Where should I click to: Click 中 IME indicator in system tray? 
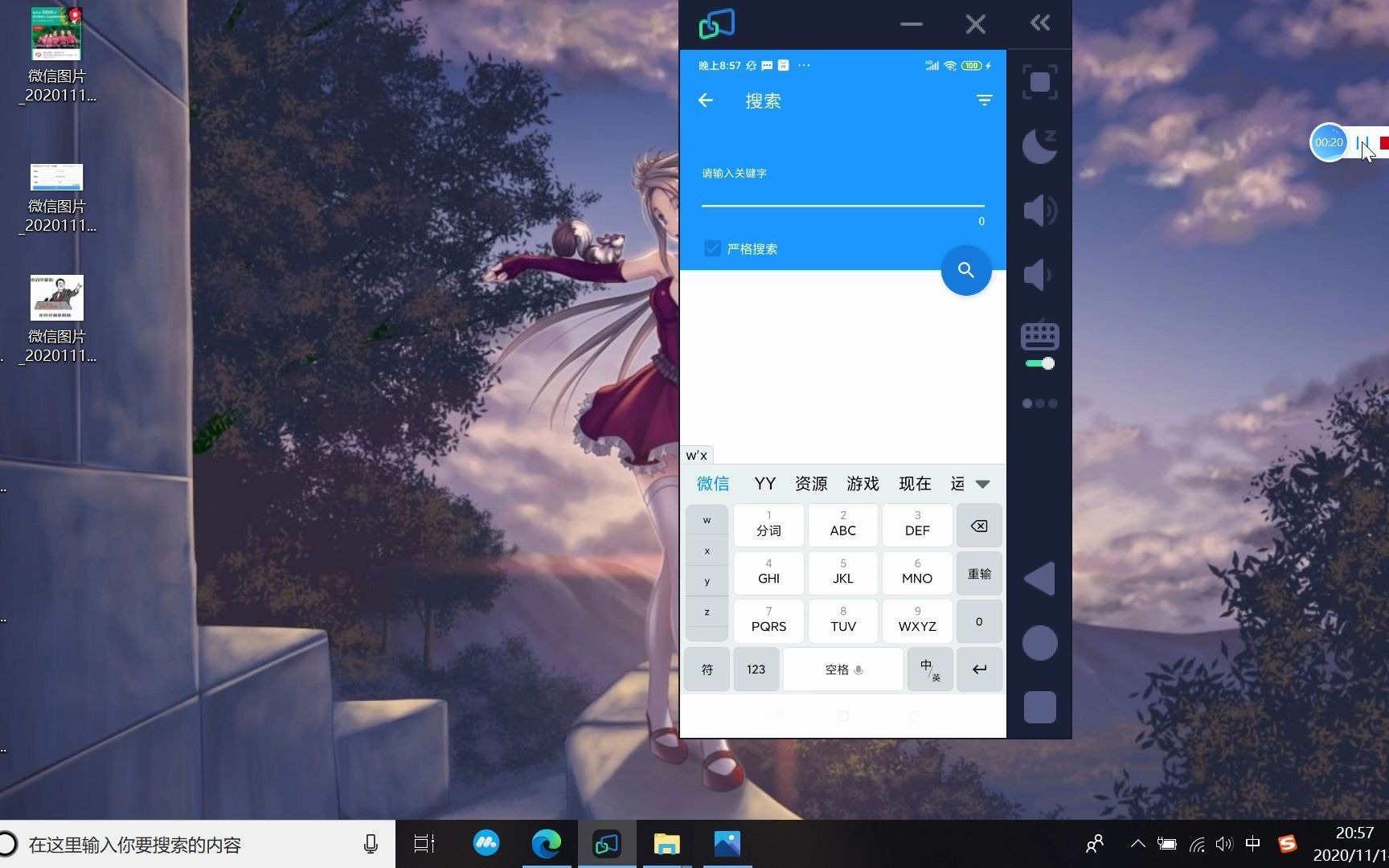click(1252, 844)
